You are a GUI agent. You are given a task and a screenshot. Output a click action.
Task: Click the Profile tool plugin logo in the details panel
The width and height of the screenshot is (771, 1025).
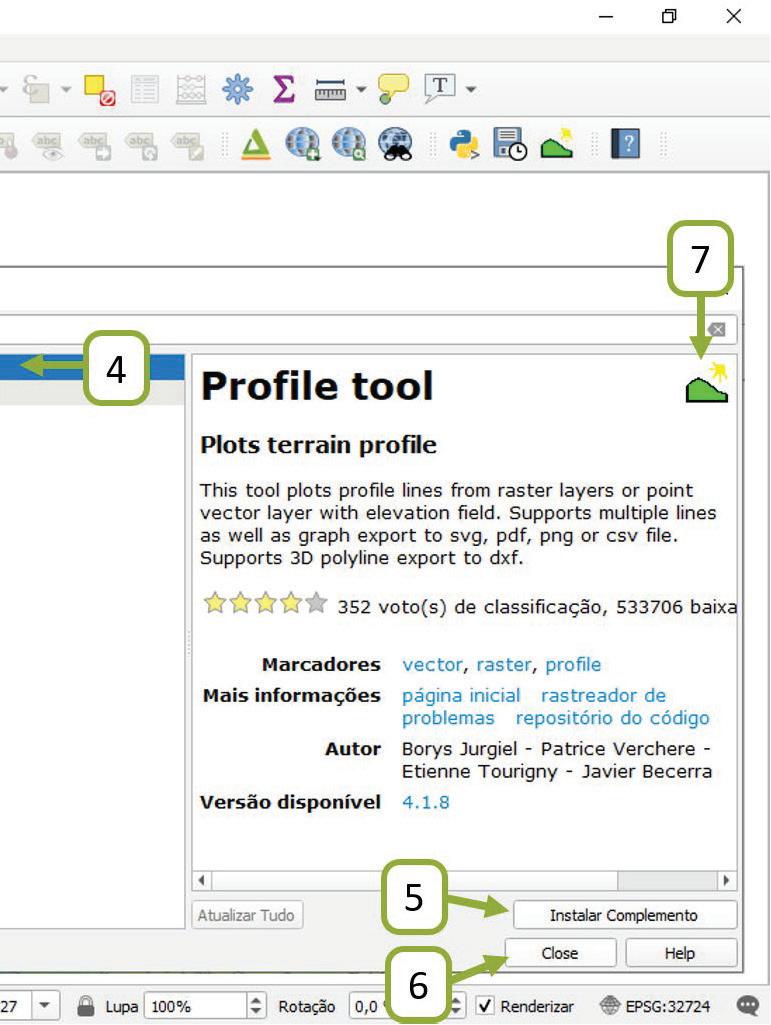click(707, 381)
